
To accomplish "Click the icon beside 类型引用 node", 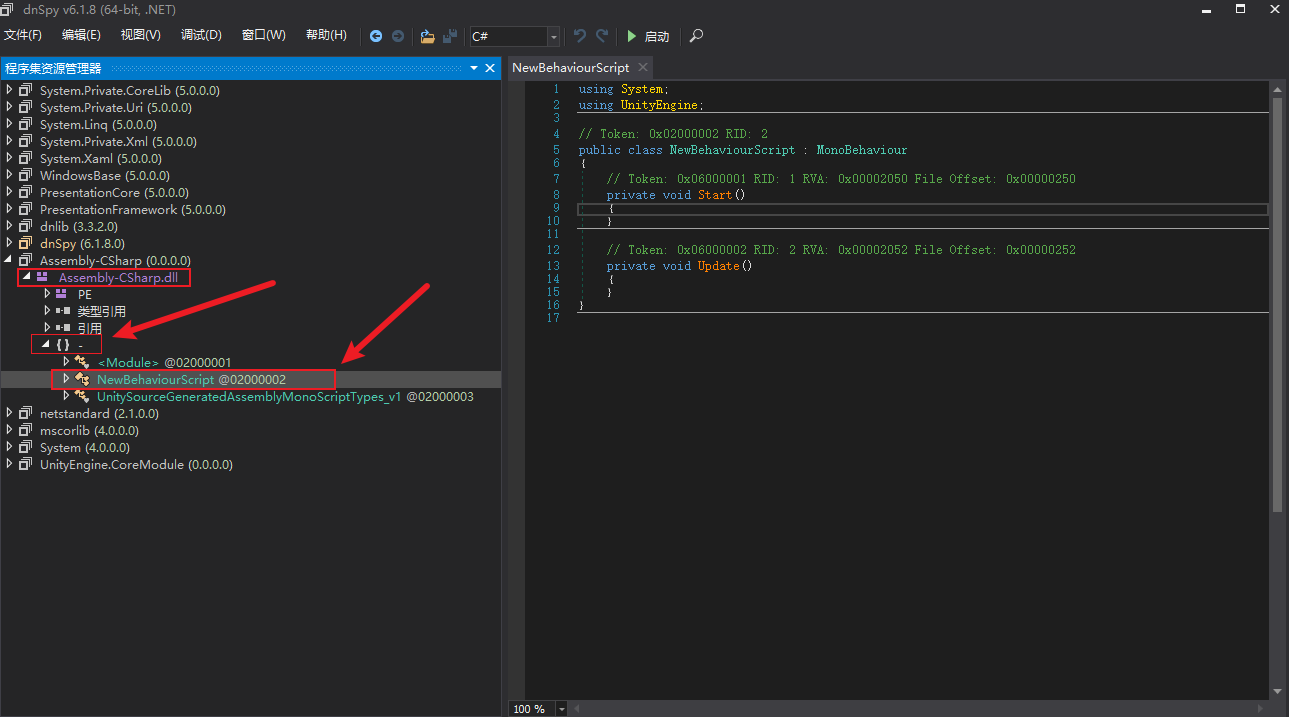I will tap(62, 311).
